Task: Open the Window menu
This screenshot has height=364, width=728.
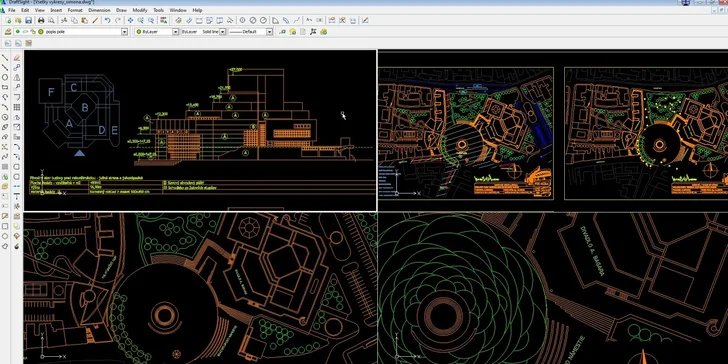Action: (178, 10)
